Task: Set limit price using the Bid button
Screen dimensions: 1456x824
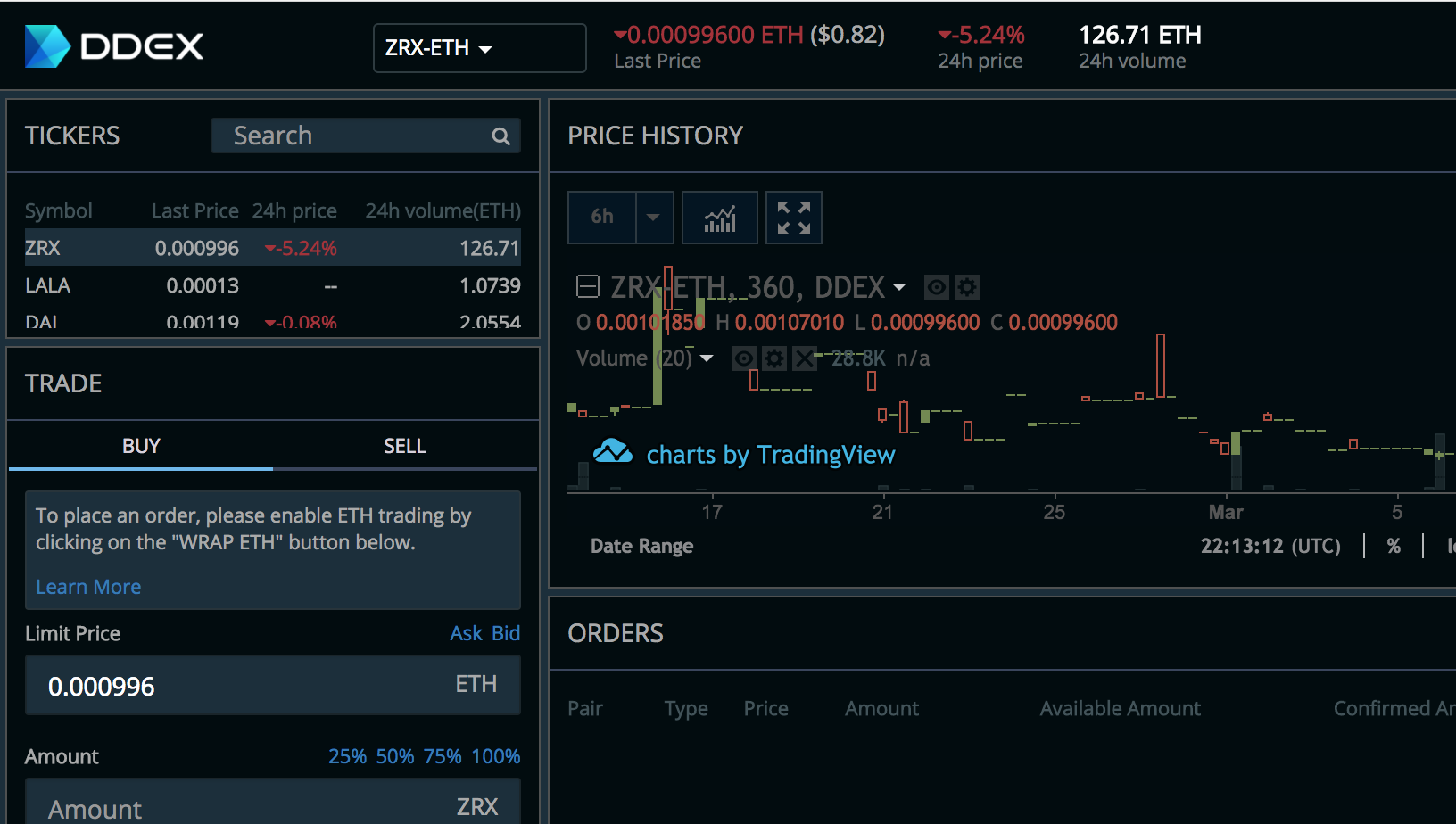Action: 506,633
